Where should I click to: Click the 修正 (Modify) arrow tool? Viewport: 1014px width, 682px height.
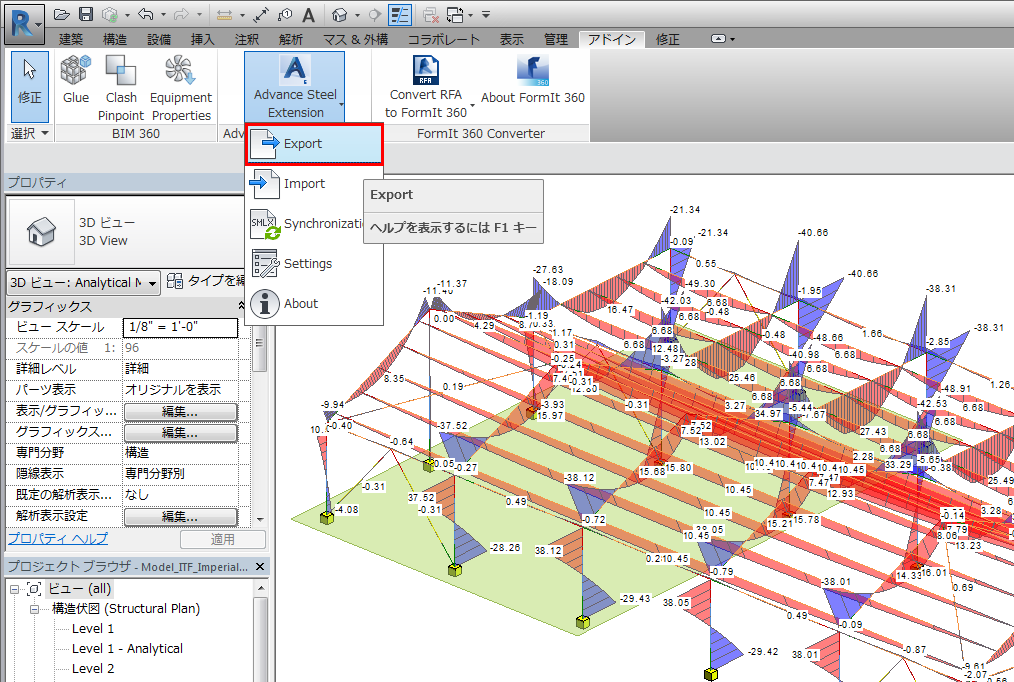[30, 87]
